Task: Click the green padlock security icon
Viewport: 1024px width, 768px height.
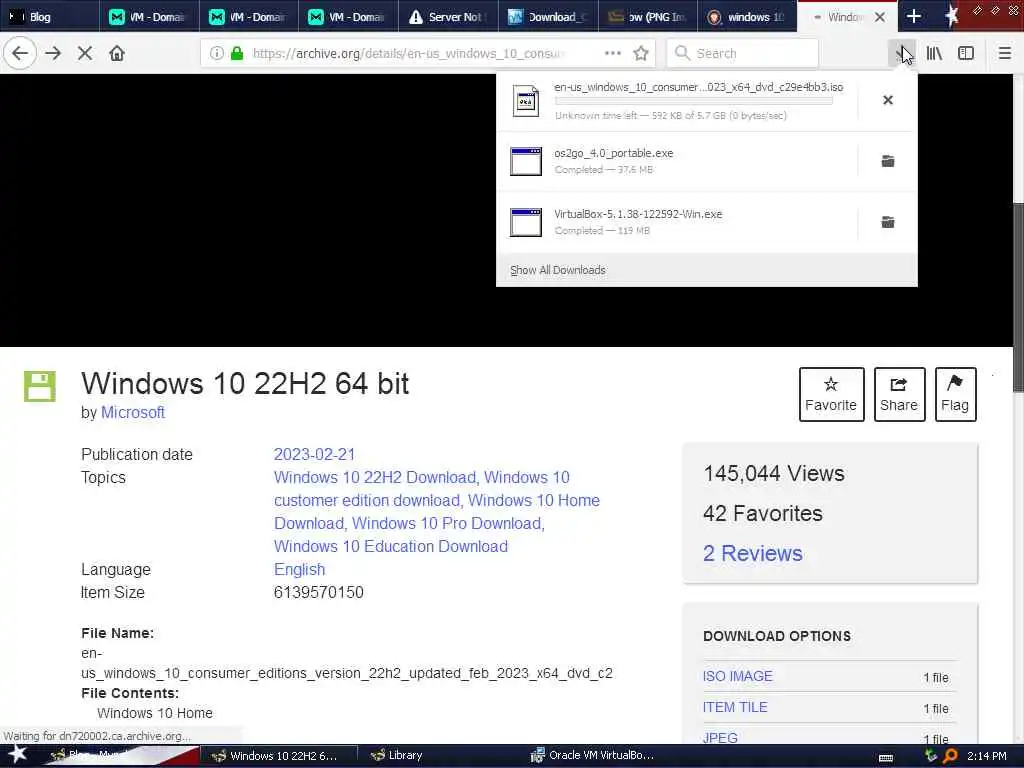Action: (x=237, y=54)
